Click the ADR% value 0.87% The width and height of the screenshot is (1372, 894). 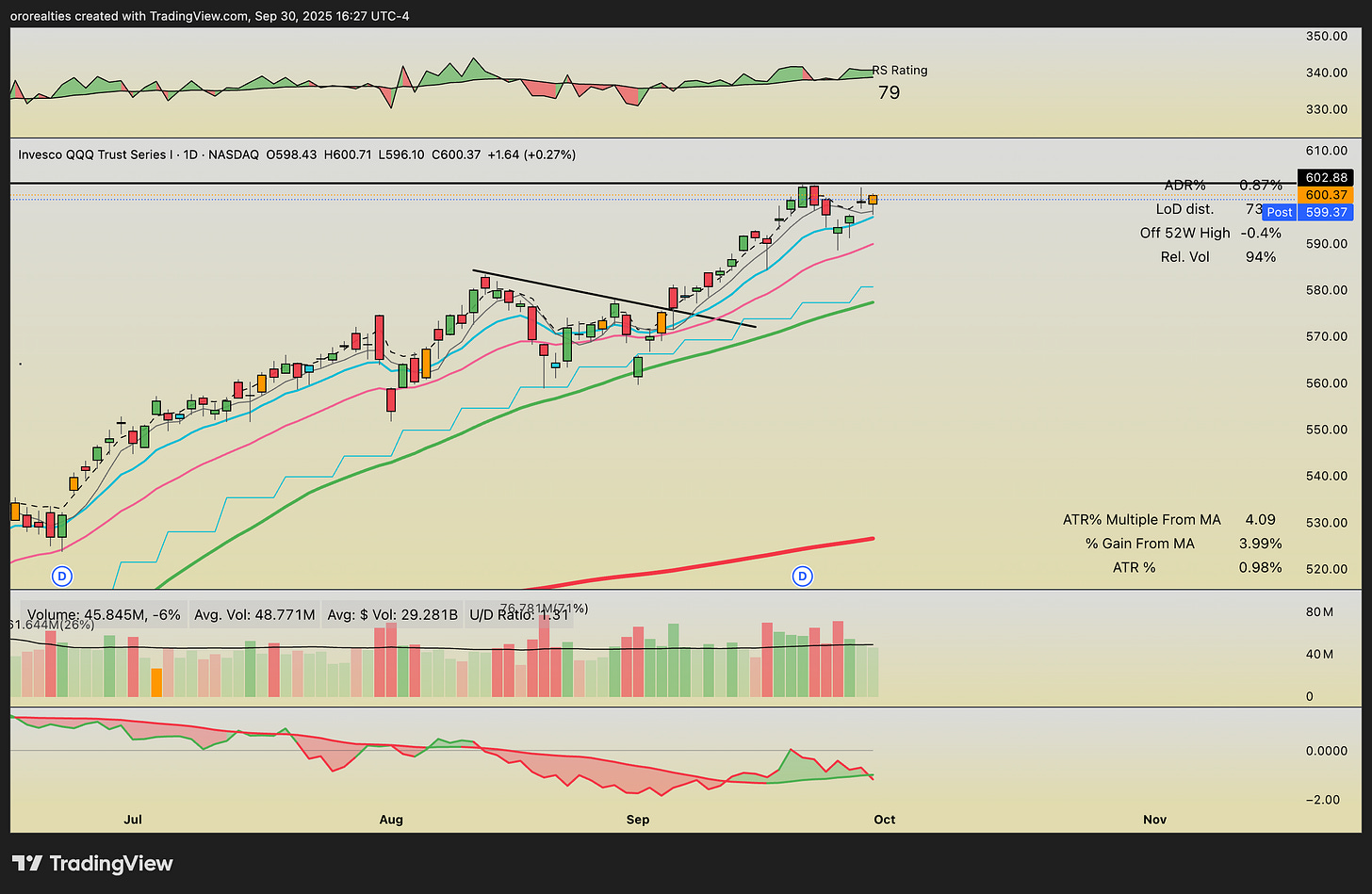(x=1260, y=185)
